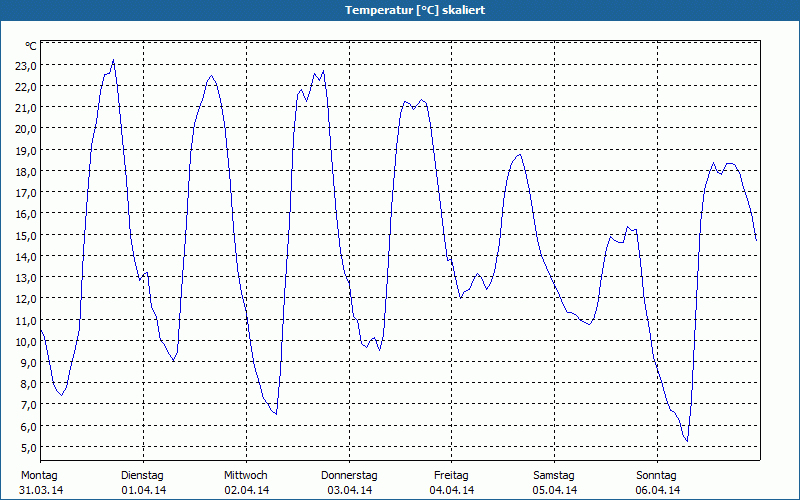Screen dimensions: 800x500
Task: Select the Donnerstag 03.04.14 date label
Action: [349, 483]
